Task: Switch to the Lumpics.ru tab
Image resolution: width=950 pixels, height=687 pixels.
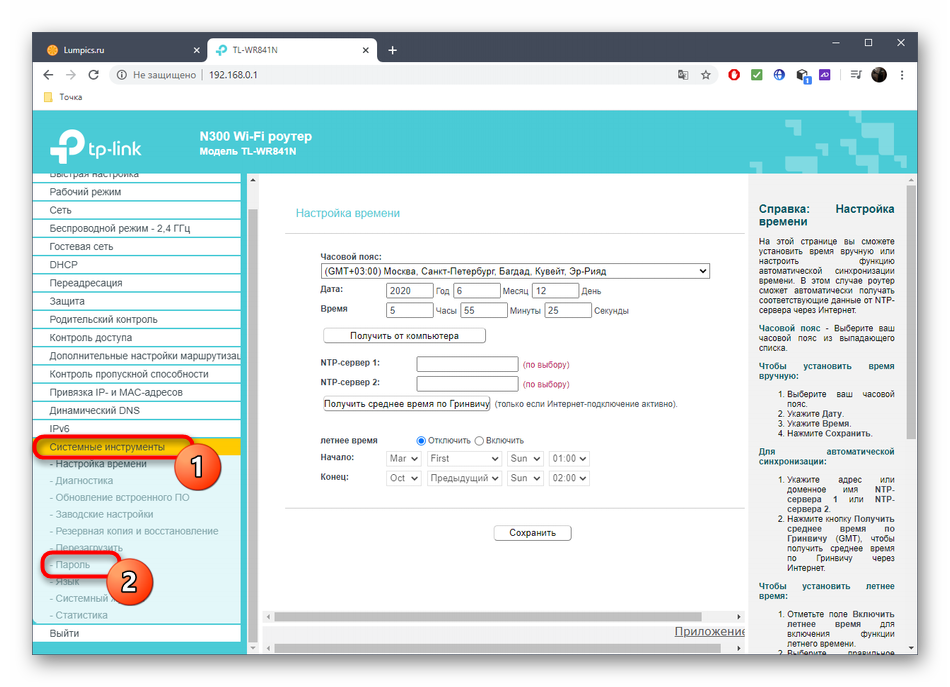Action: (x=120, y=50)
